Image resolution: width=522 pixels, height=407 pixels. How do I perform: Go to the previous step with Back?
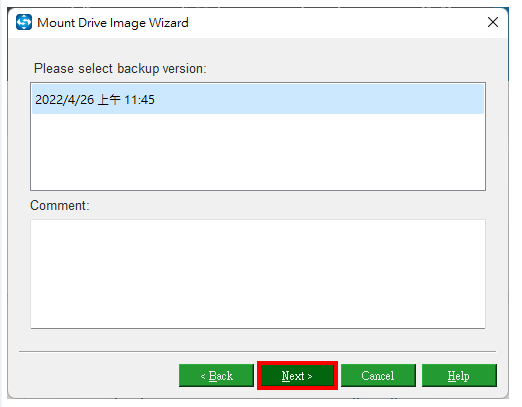(216, 376)
